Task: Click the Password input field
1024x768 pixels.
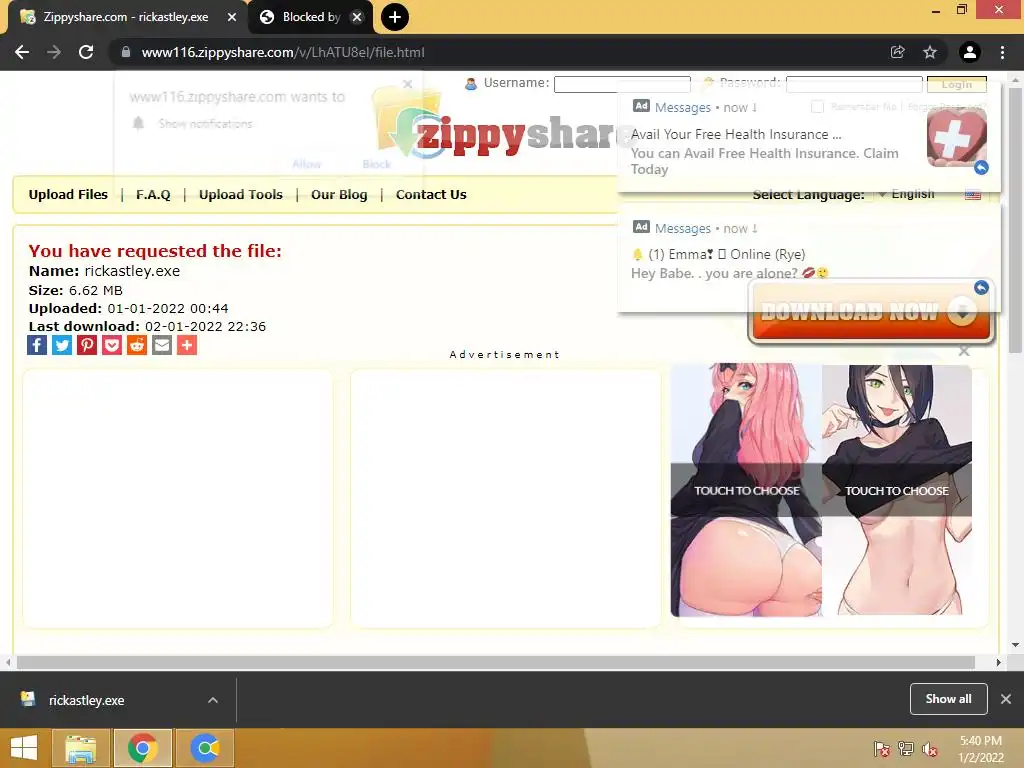Action: click(x=854, y=84)
